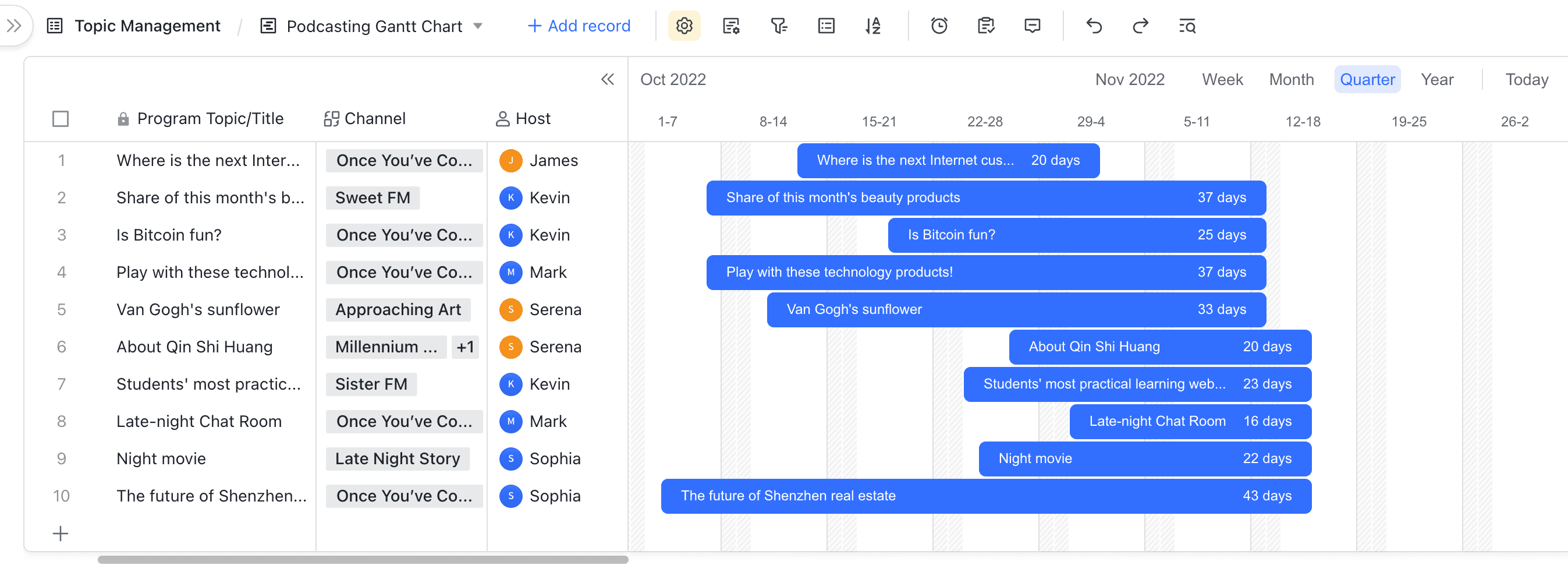
Task: Open the group records icon
Action: pos(826,26)
